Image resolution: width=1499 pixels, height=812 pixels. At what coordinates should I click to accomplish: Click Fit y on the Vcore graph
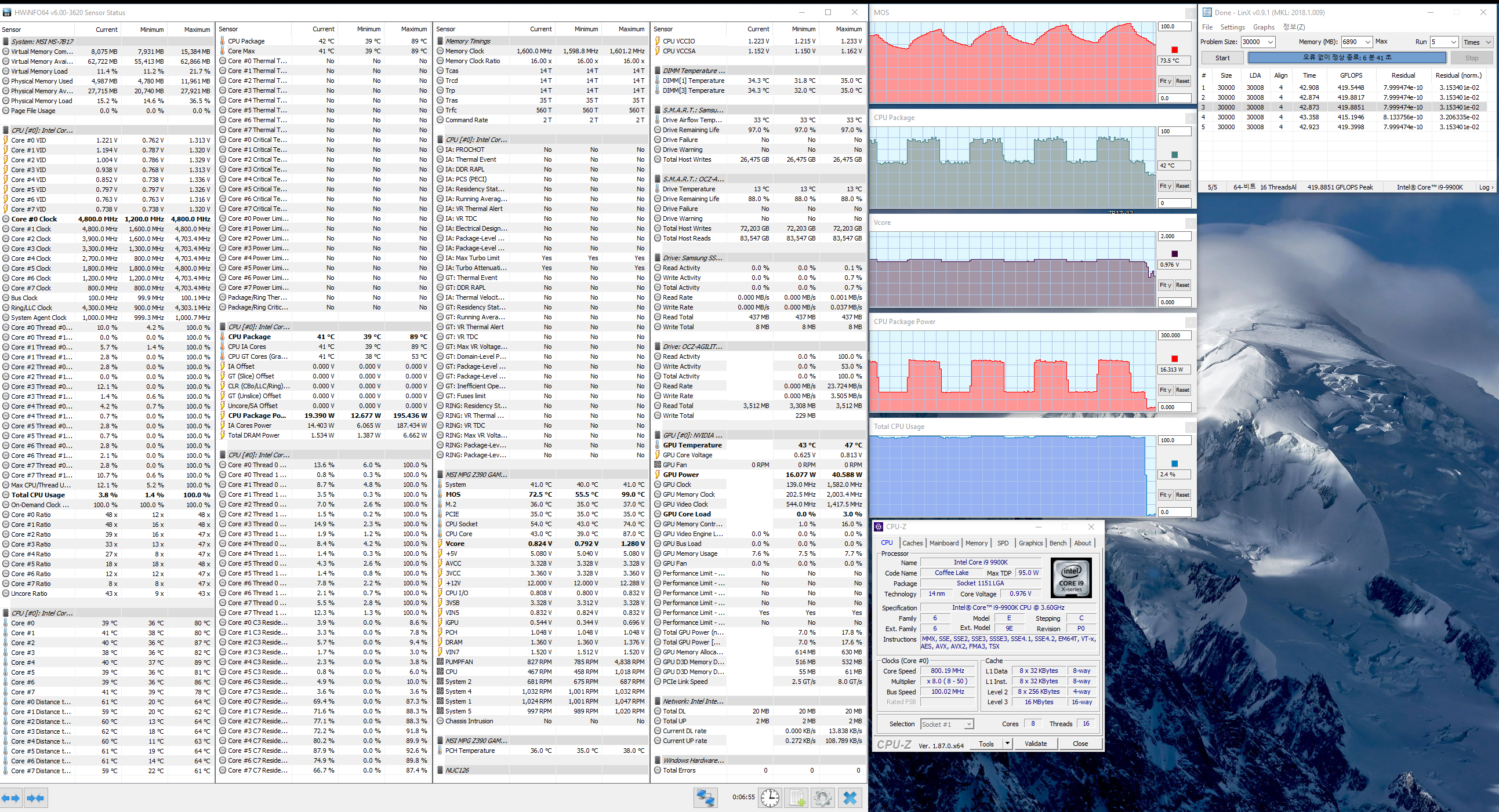[1165, 285]
